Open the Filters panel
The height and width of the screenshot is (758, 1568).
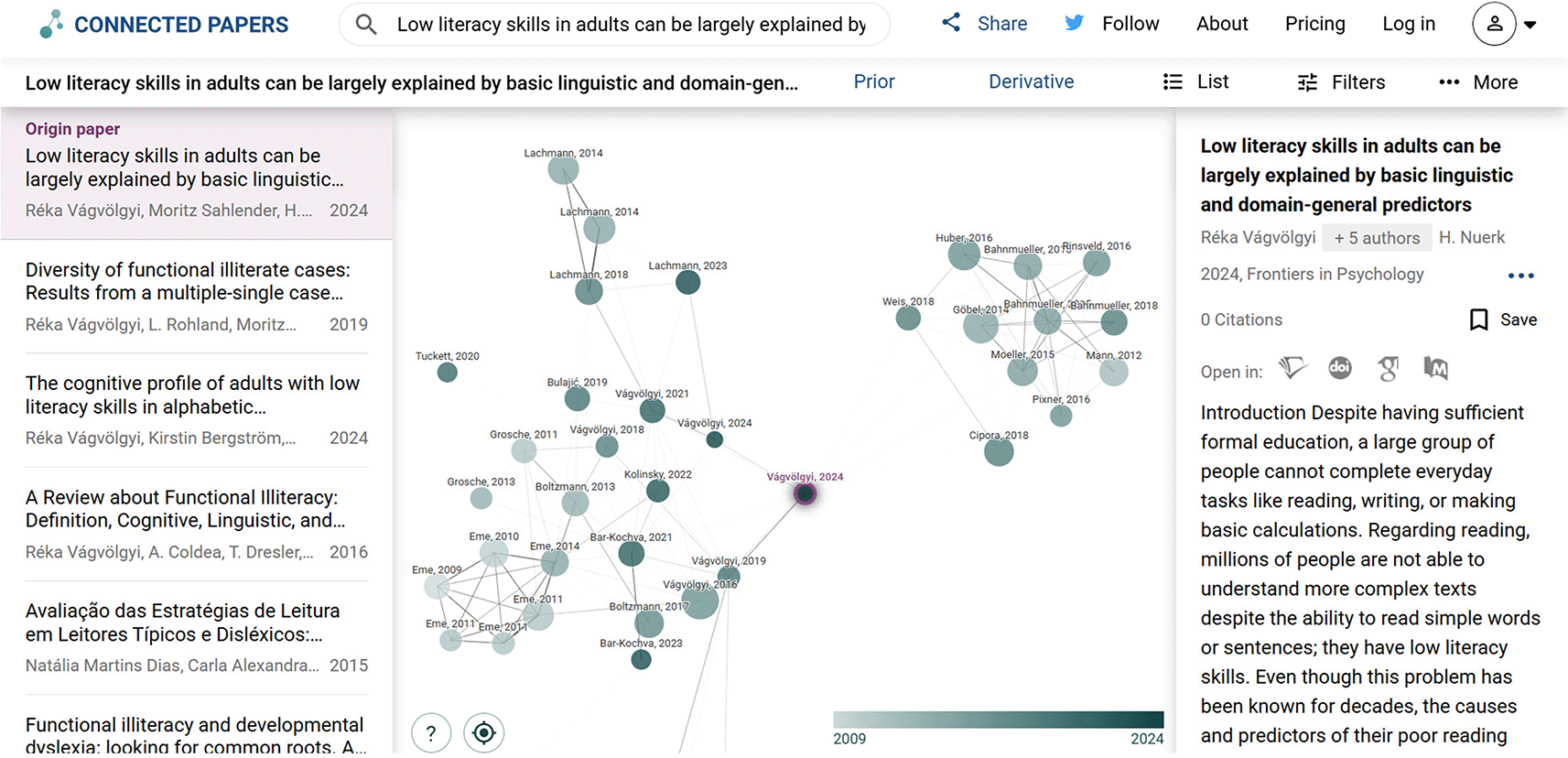(1342, 82)
